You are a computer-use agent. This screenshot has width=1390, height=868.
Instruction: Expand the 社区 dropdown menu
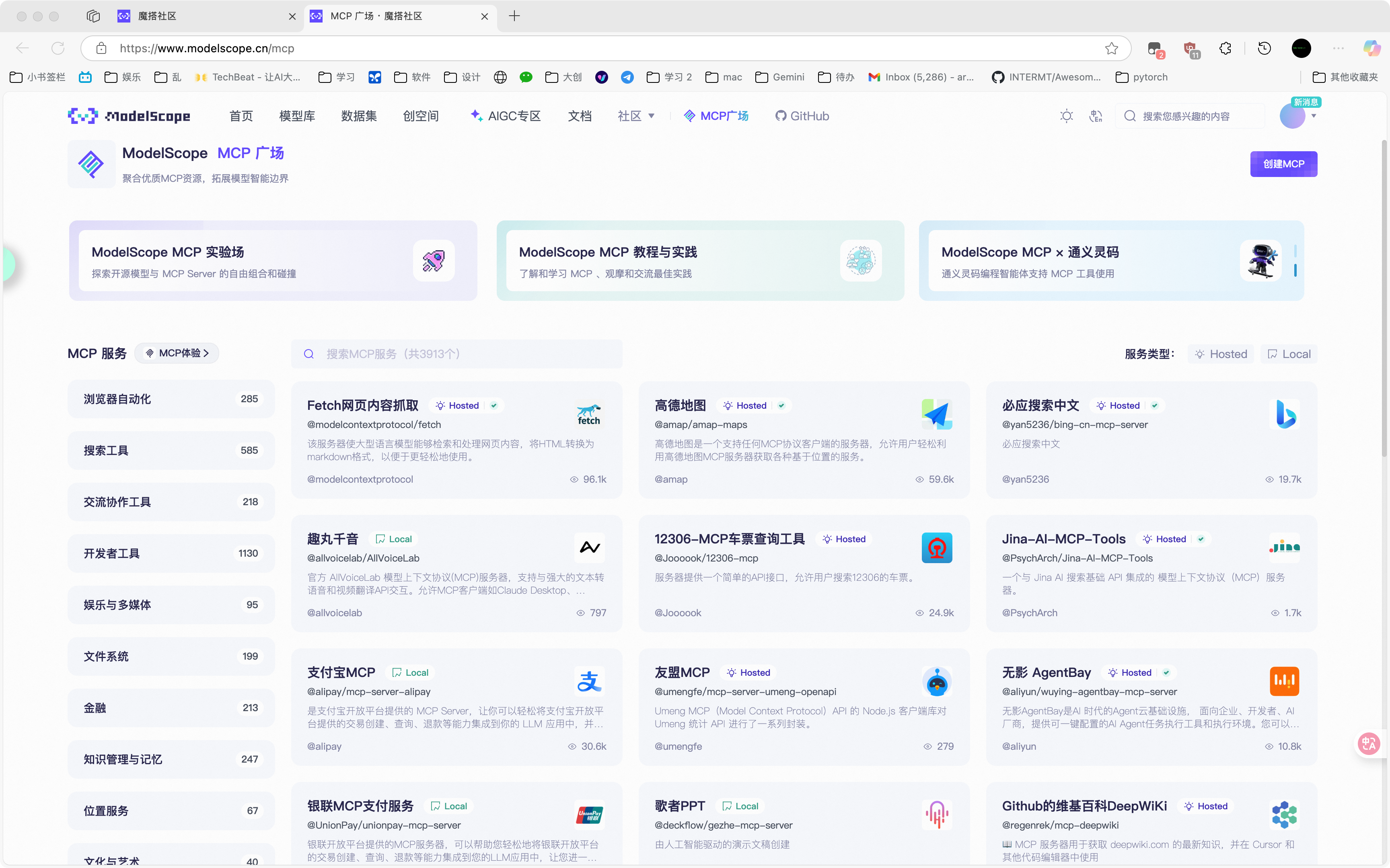click(x=636, y=116)
